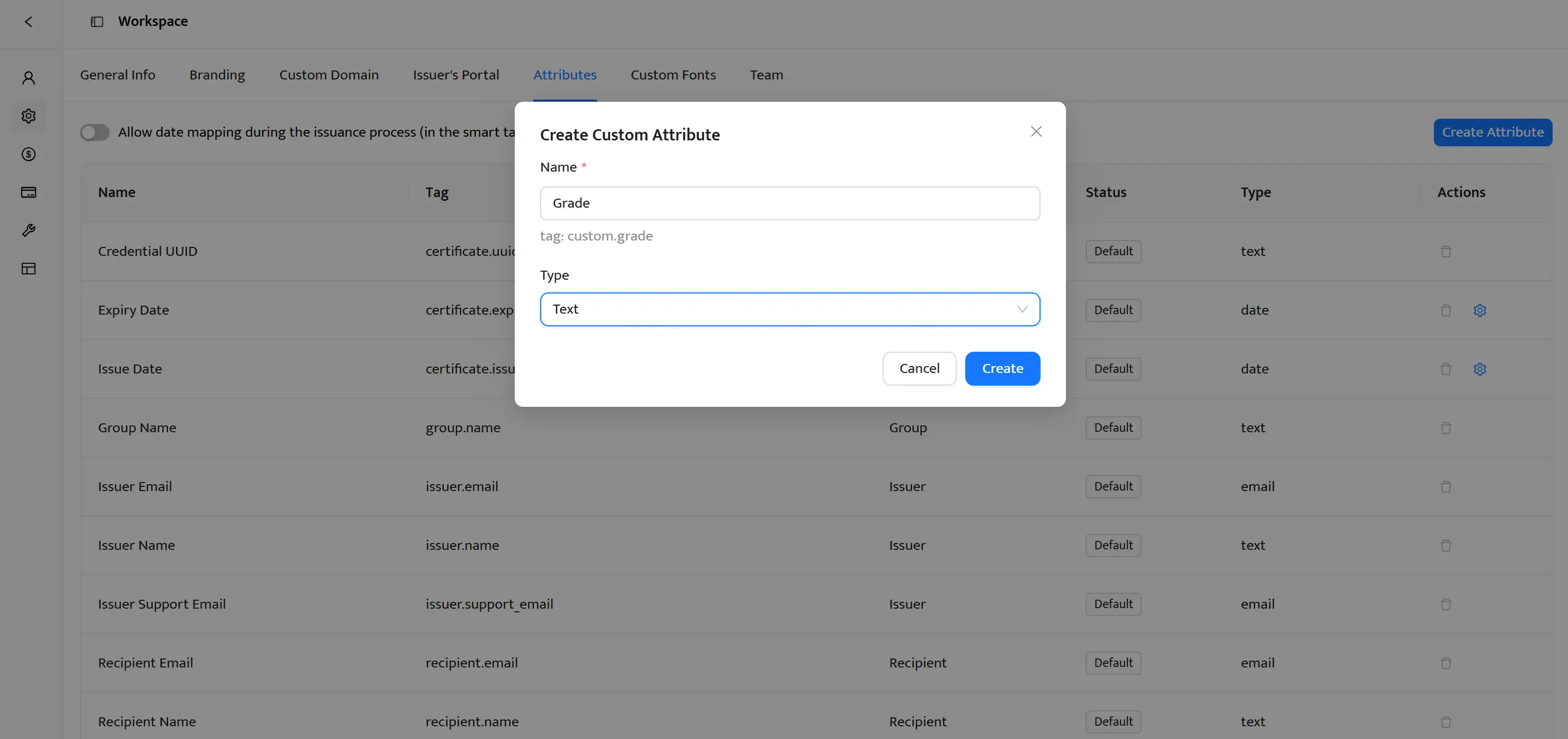Click the delete trash icon for Group Name

tap(1446, 428)
